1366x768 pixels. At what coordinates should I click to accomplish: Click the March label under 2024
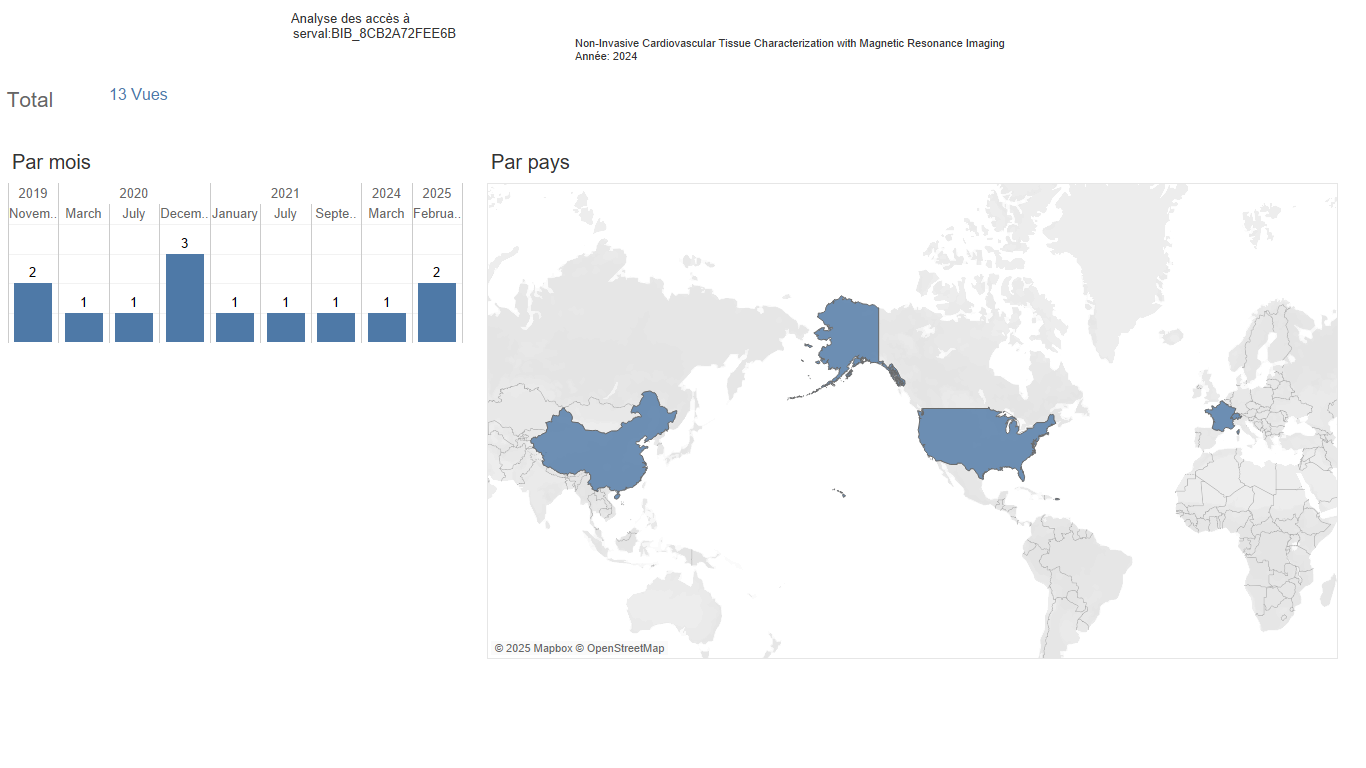click(x=387, y=213)
